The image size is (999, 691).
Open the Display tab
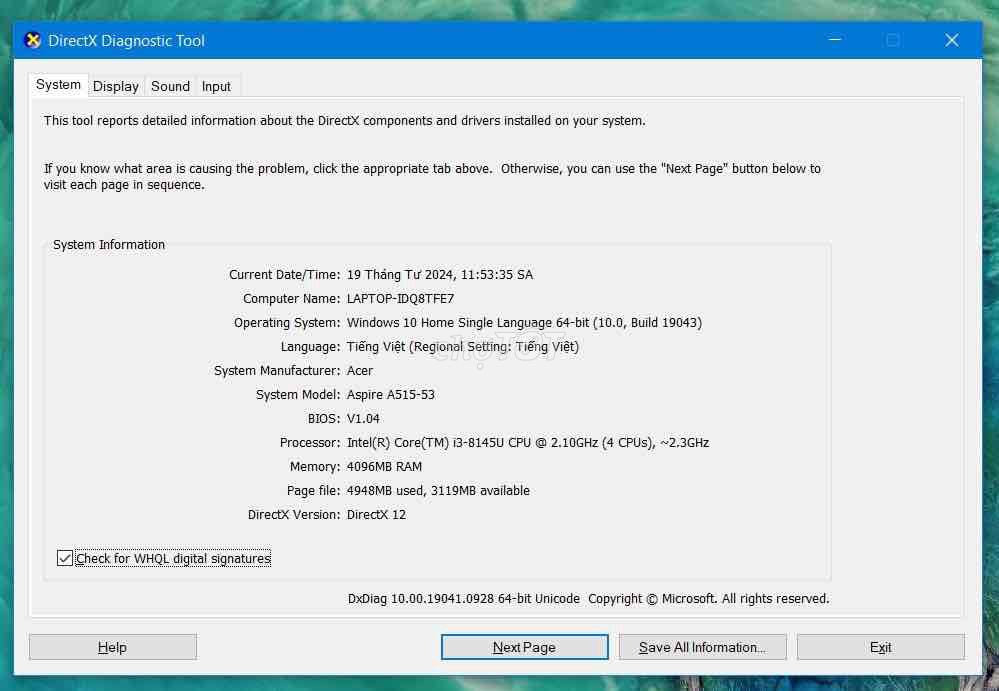pyautogui.click(x=115, y=86)
